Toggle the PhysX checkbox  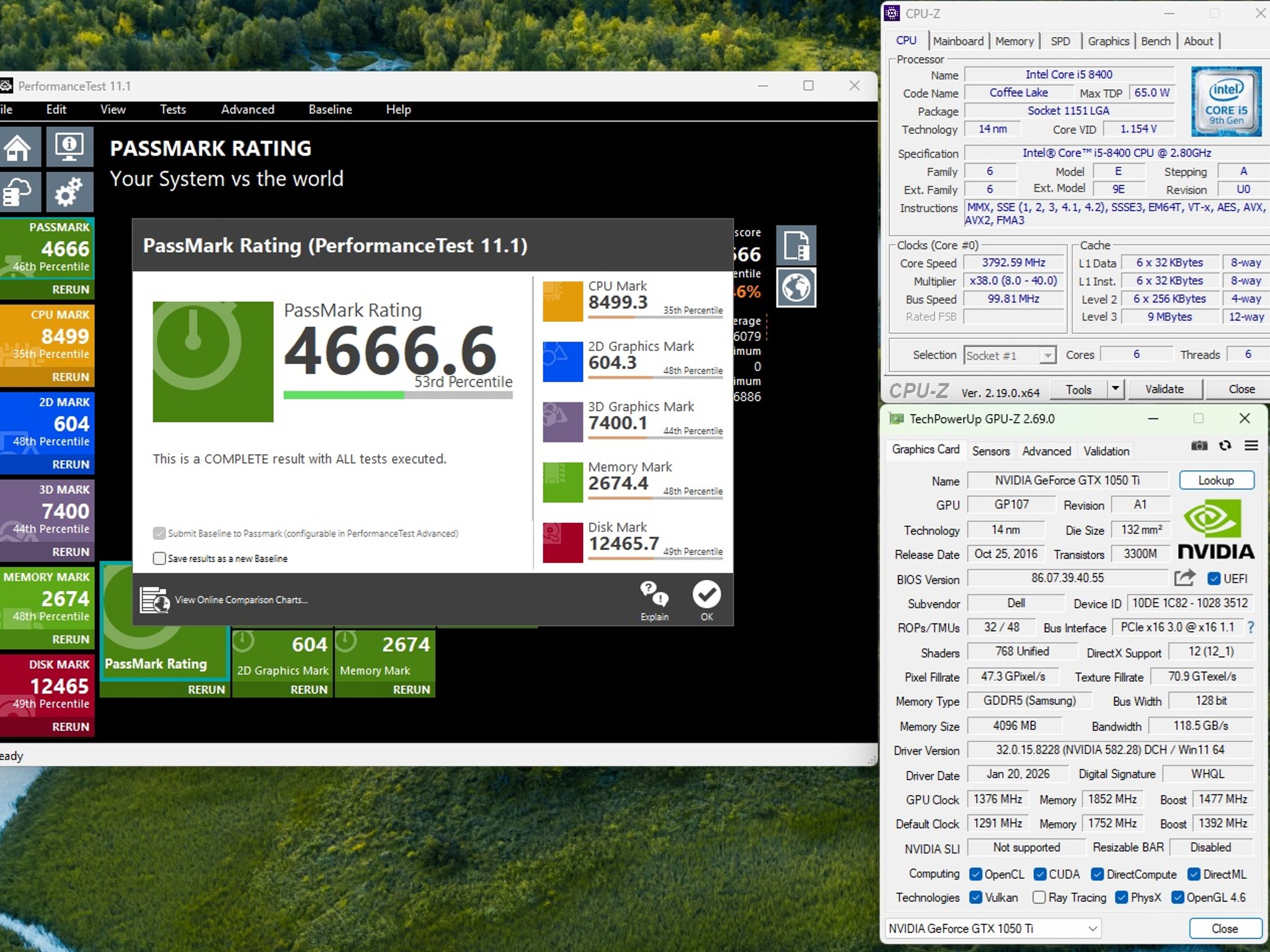click(1121, 897)
